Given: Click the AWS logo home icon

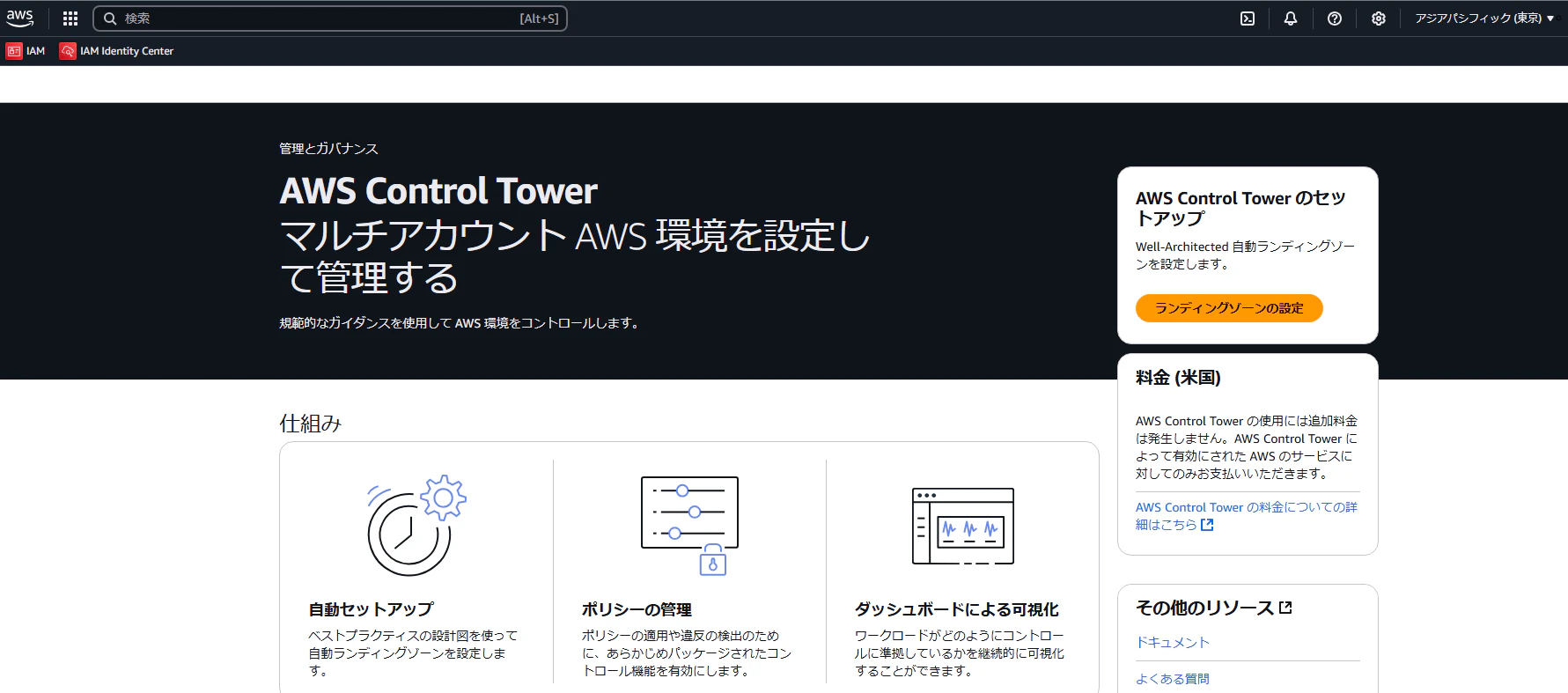Looking at the screenshot, I should coord(19,18).
